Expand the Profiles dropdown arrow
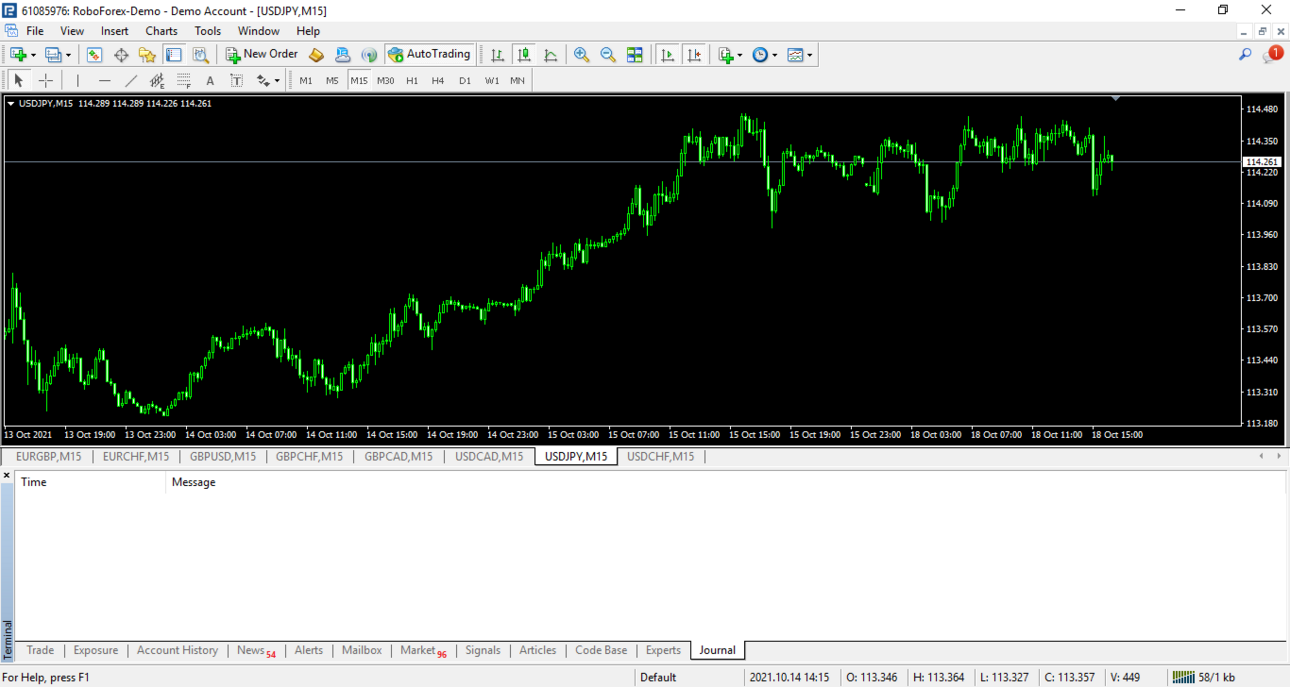 68,55
